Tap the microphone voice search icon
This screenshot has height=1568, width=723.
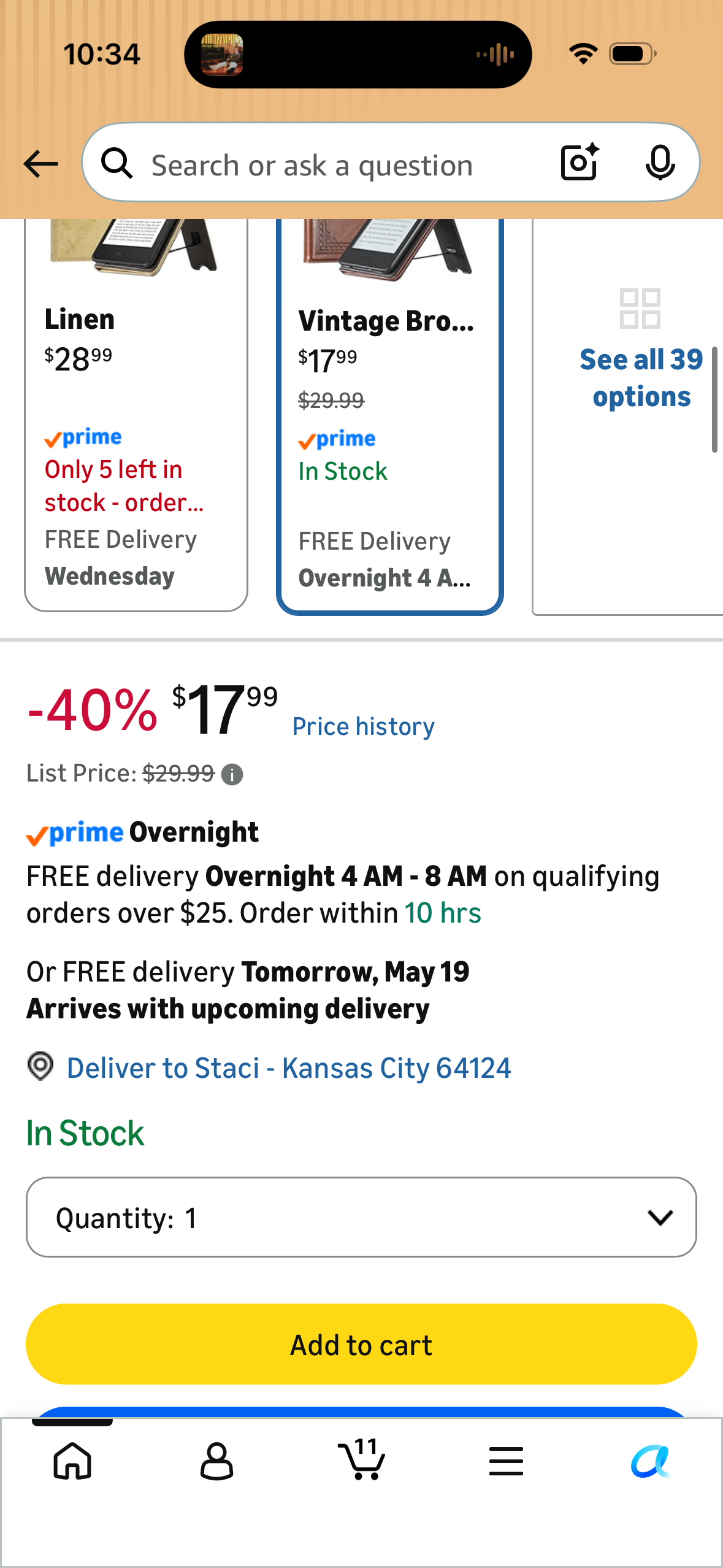coord(660,163)
